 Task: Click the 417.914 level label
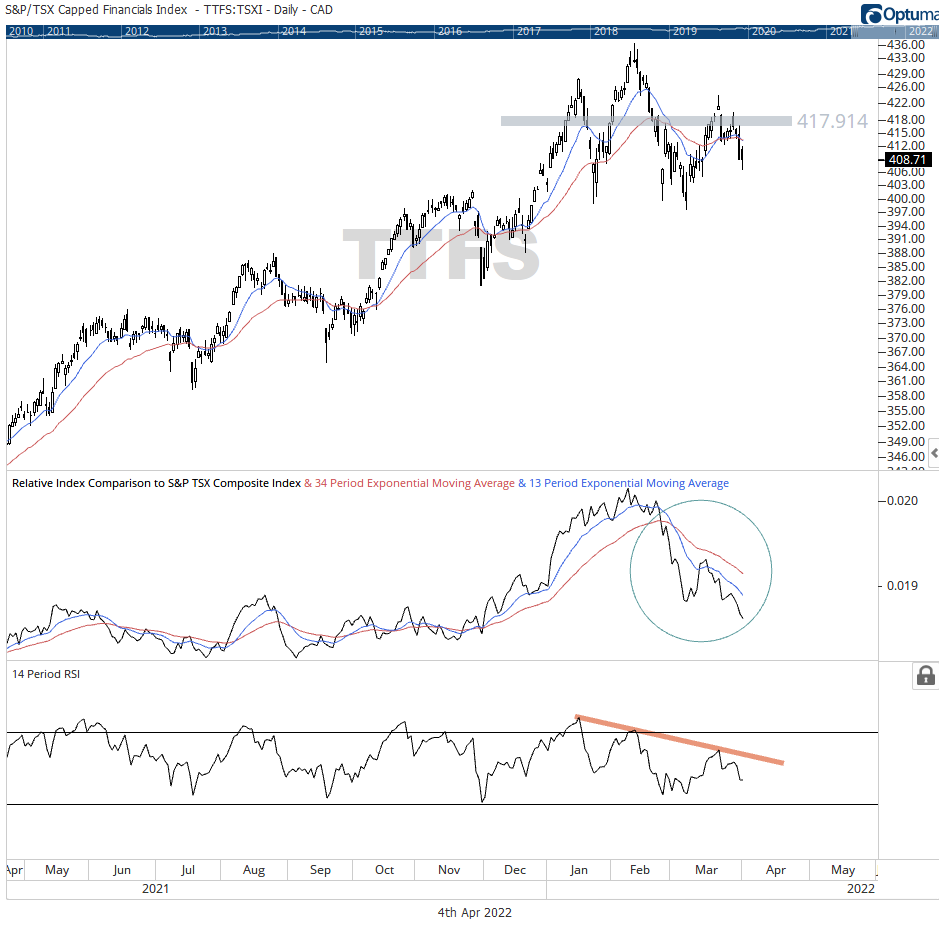click(832, 121)
